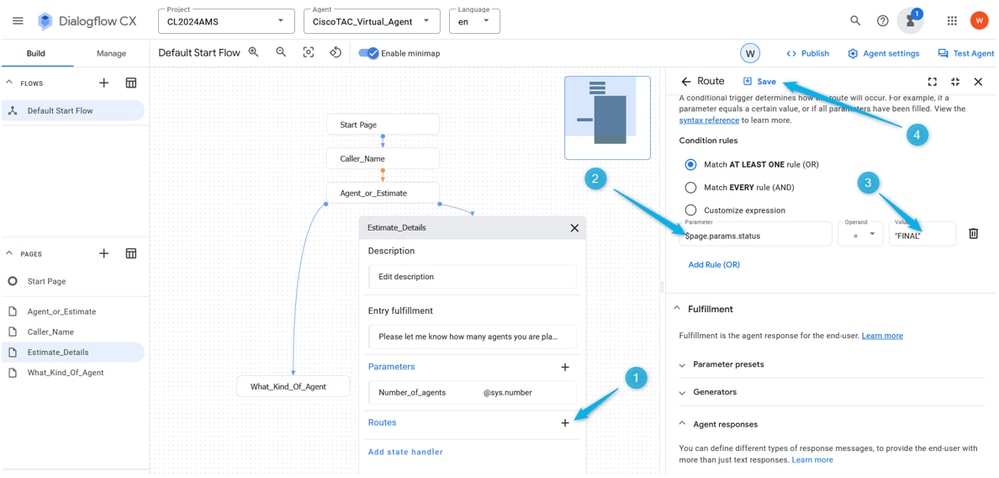Screen dimensions: 999x478
Task: Collapse the PAGES section
Action: [x=10, y=253]
